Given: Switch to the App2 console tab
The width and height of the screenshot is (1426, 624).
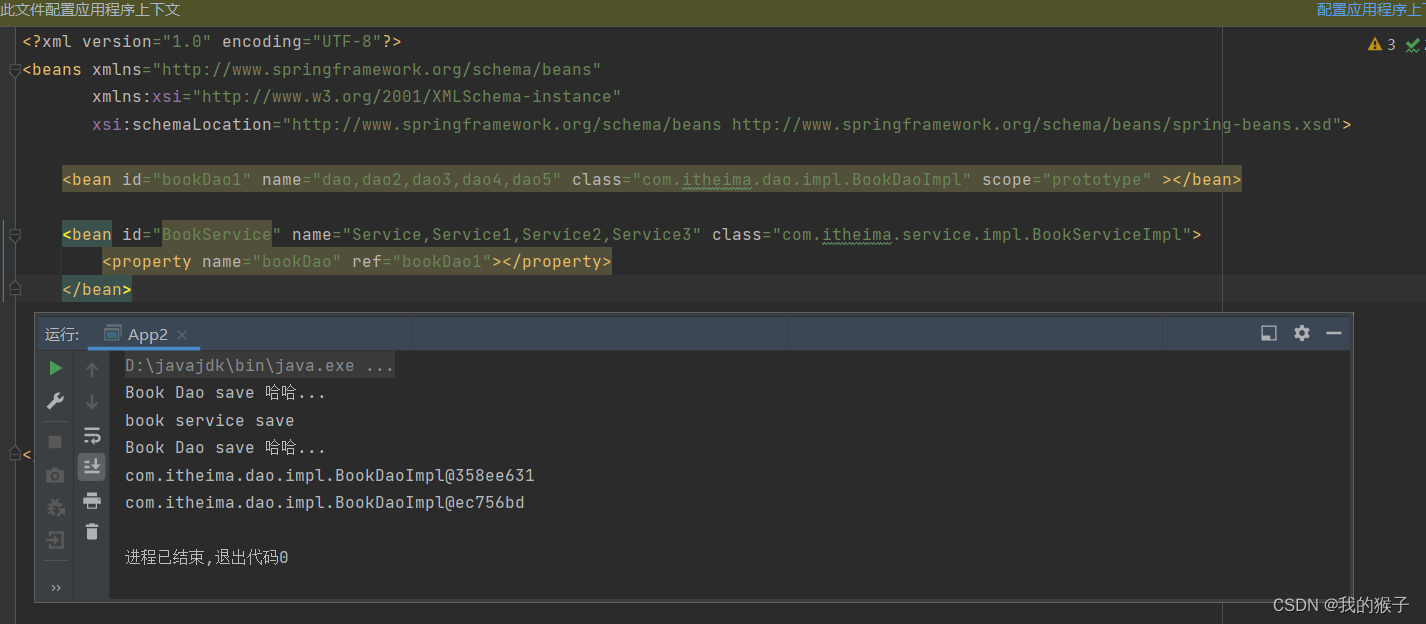Looking at the screenshot, I should click(x=147, y=334).
